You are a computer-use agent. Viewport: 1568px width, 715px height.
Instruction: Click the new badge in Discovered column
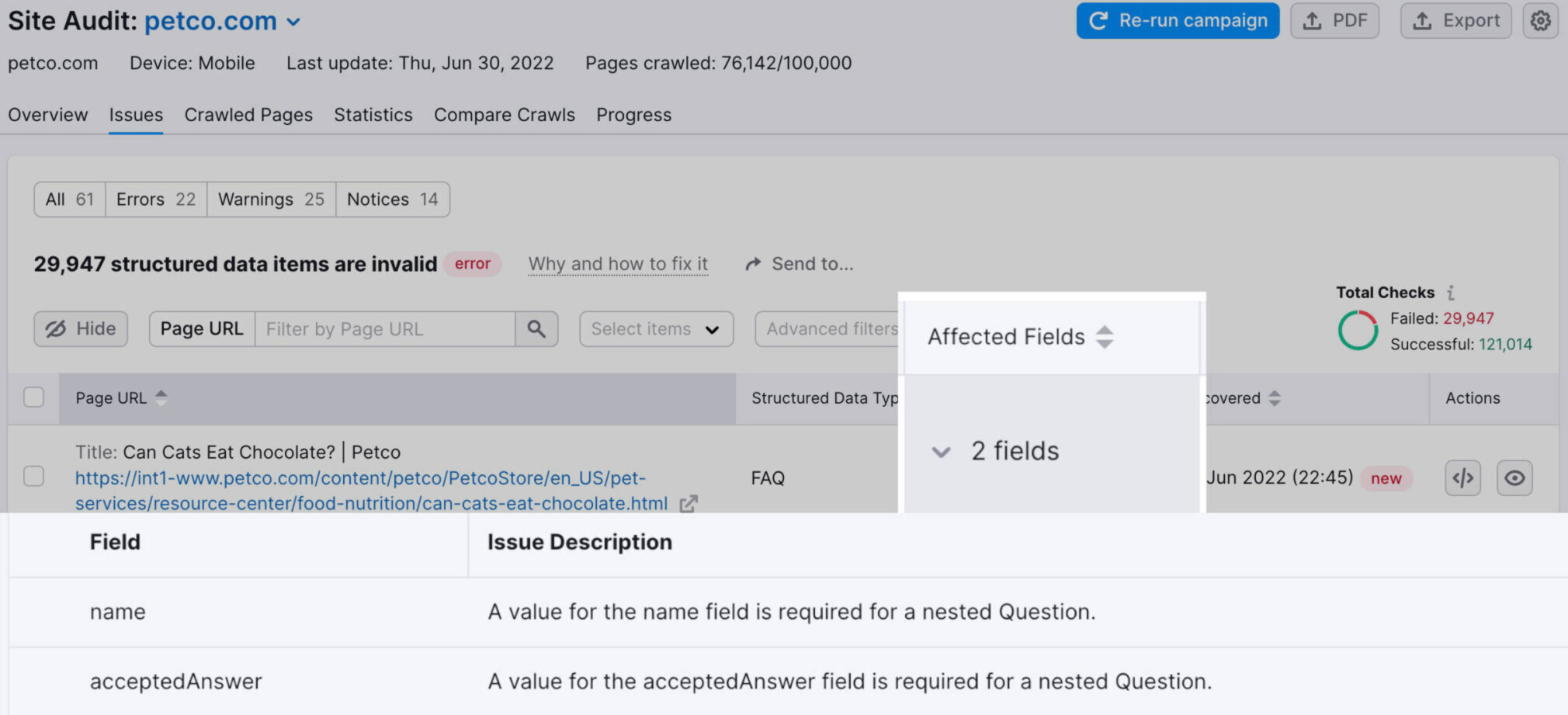[1386, 478]
